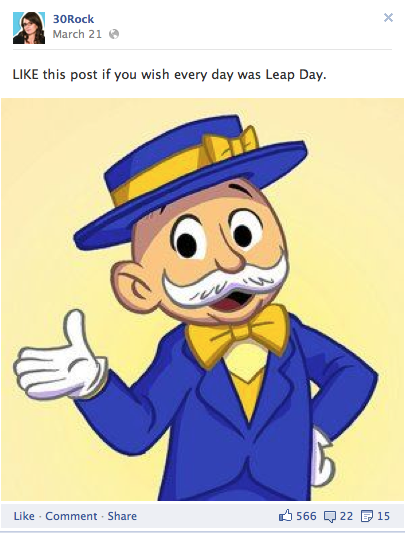This screenshot has height=533, width=405.
Task: View the 566 likes count
Action: (x=306, y=516)
